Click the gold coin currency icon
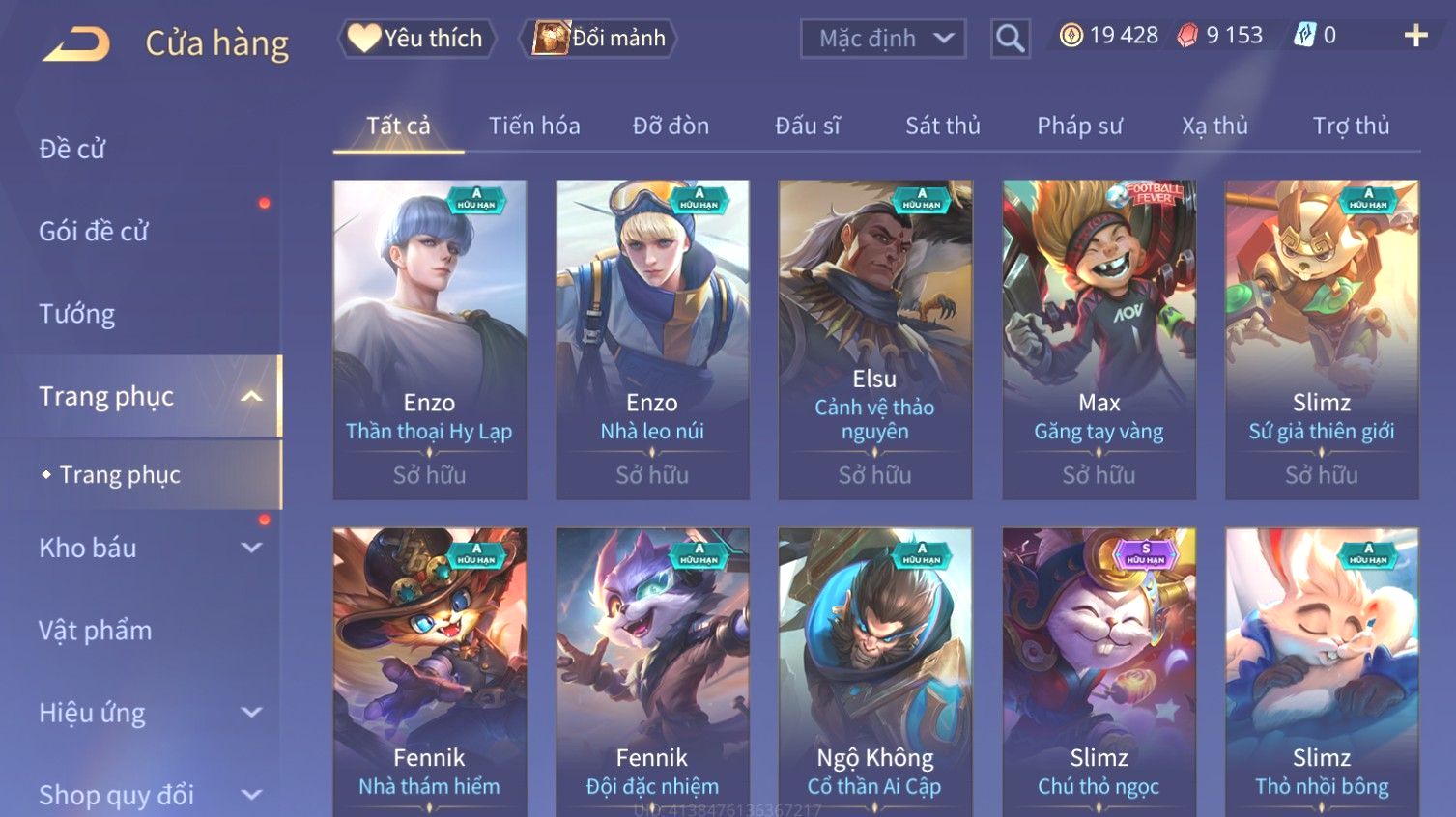The image size is (1456, 817). coord(1071,36)
